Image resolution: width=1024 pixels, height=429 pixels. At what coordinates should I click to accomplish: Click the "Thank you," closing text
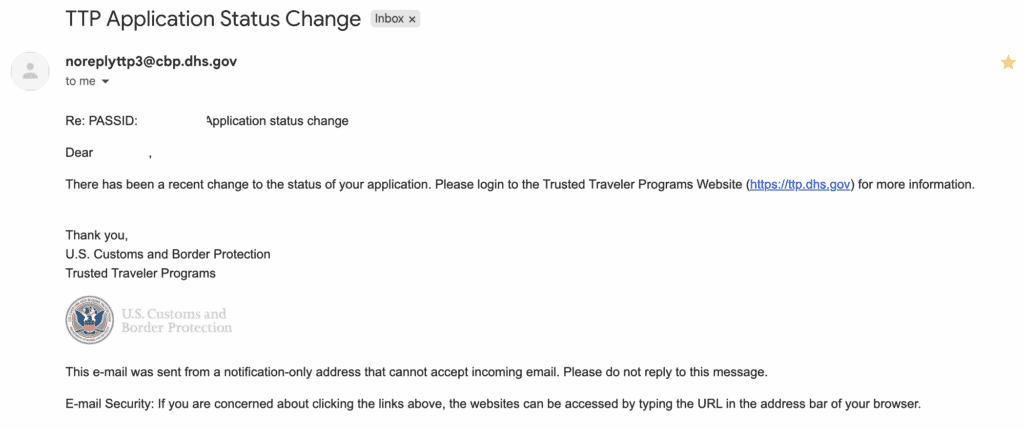point(97,236)
